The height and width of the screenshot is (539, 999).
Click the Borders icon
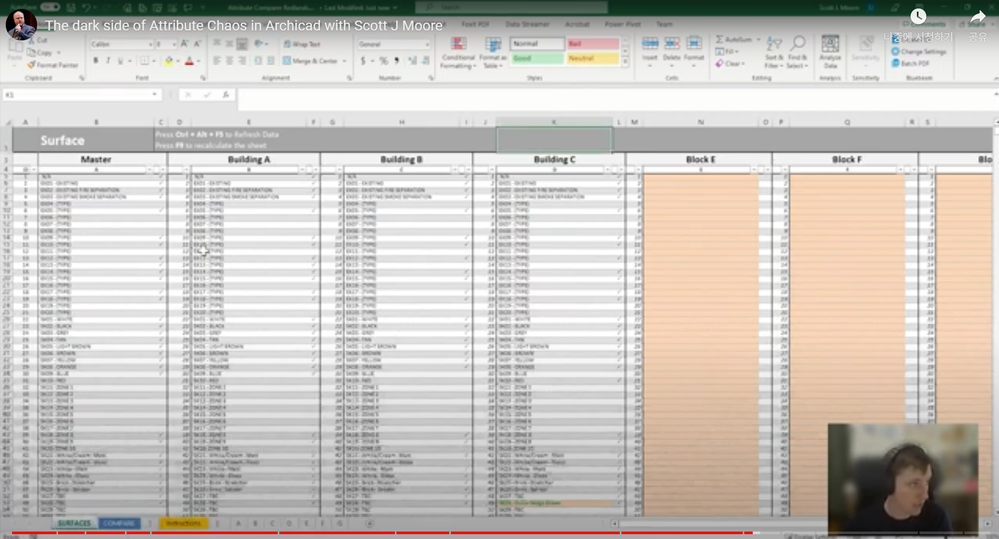[x=145, y=61]
